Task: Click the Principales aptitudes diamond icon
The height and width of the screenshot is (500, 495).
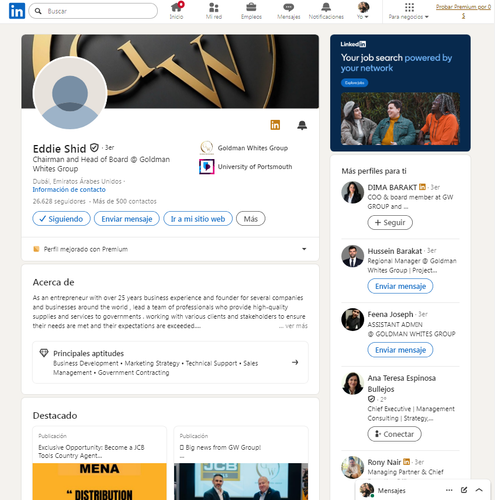Action: coord(44,353)
